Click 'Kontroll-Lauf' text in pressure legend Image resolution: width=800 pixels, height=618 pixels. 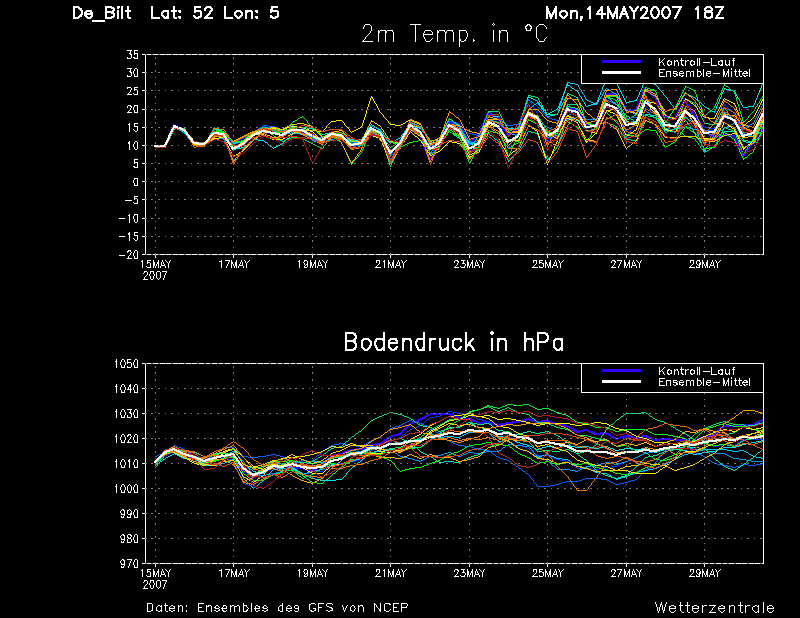click(x=696, y=371)
